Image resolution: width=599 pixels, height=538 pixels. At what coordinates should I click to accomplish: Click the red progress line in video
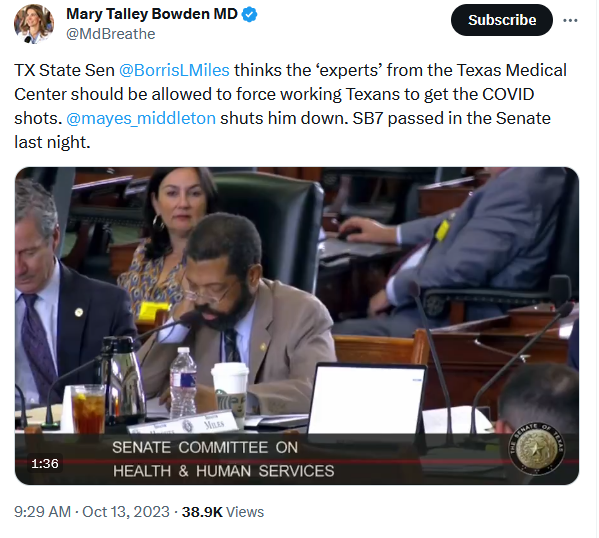[x=297, y=462]
